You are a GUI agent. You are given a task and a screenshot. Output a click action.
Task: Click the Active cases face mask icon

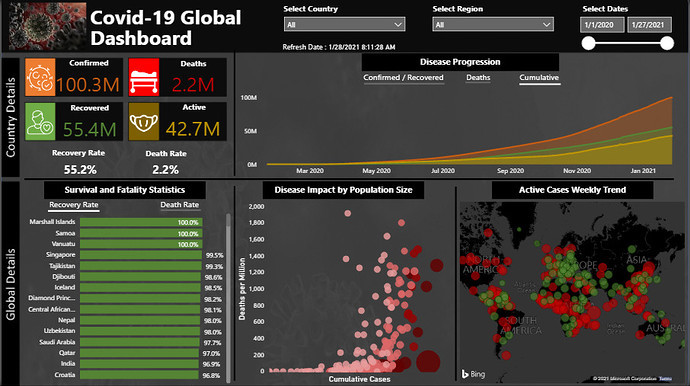(x=143, y=121)
